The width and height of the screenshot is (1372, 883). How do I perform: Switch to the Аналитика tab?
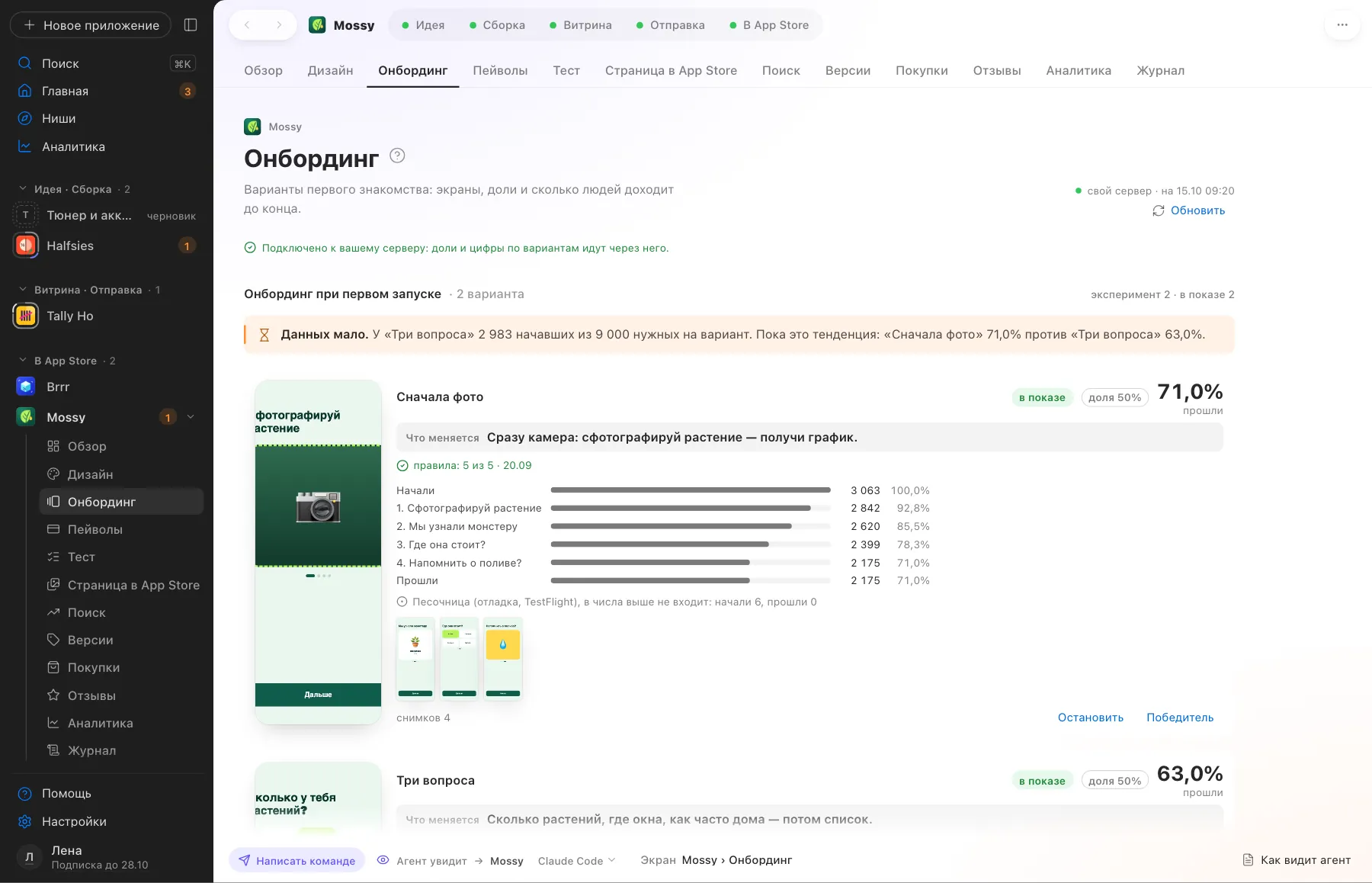pos(1079,70)
